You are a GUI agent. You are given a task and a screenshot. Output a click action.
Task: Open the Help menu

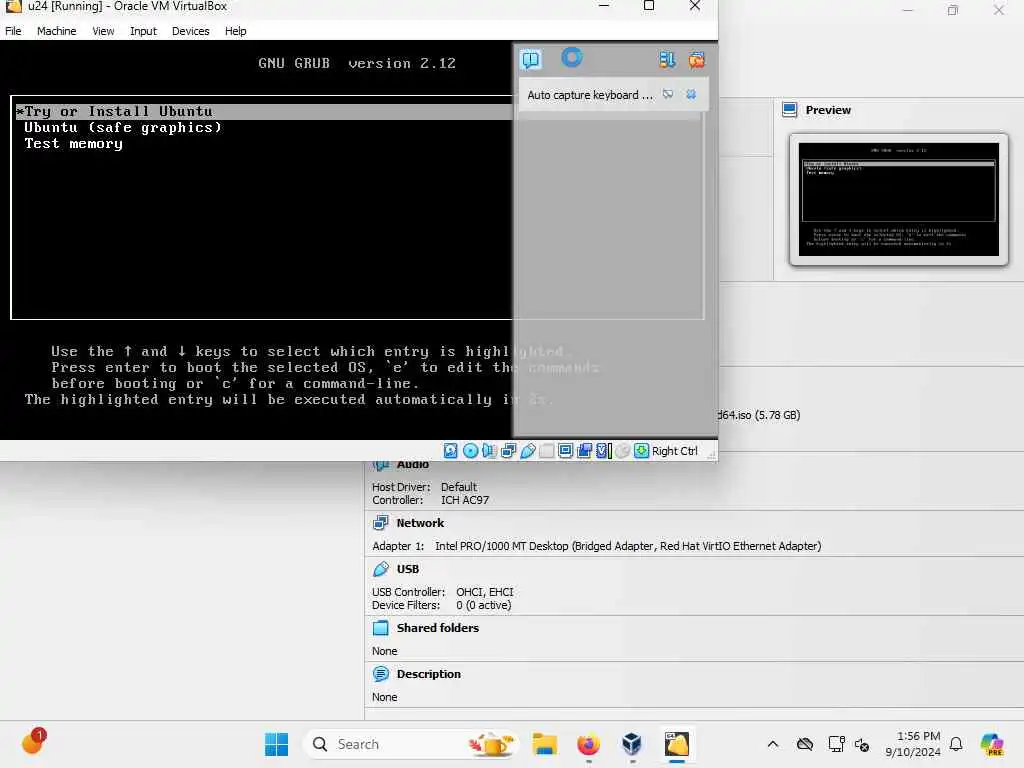(236, 31)
